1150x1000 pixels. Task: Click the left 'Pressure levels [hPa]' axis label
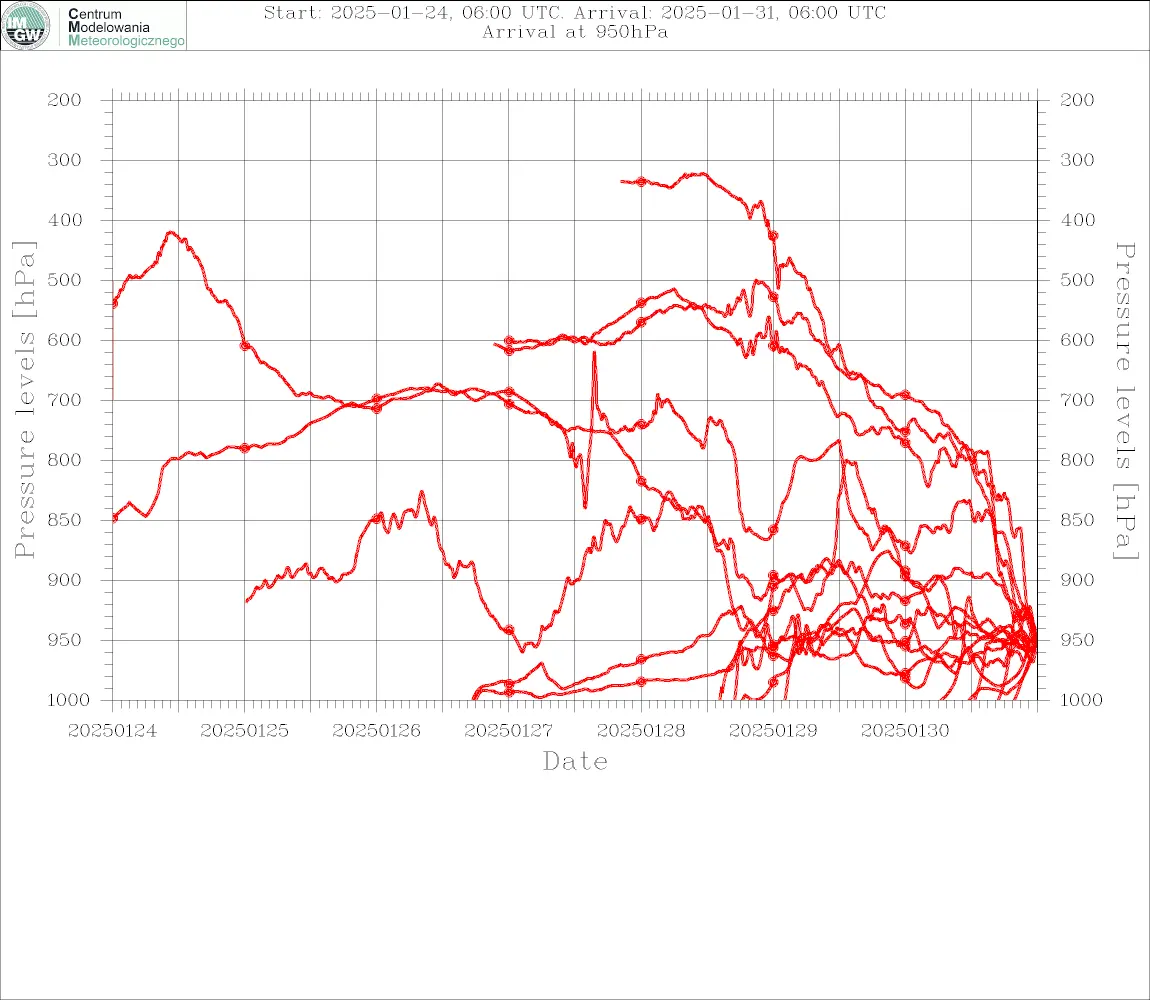[24, 400]
